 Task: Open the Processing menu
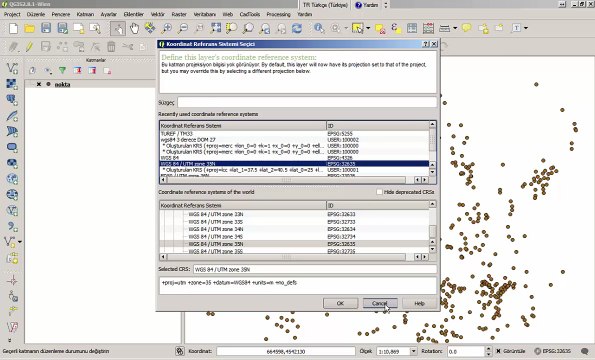278,14
